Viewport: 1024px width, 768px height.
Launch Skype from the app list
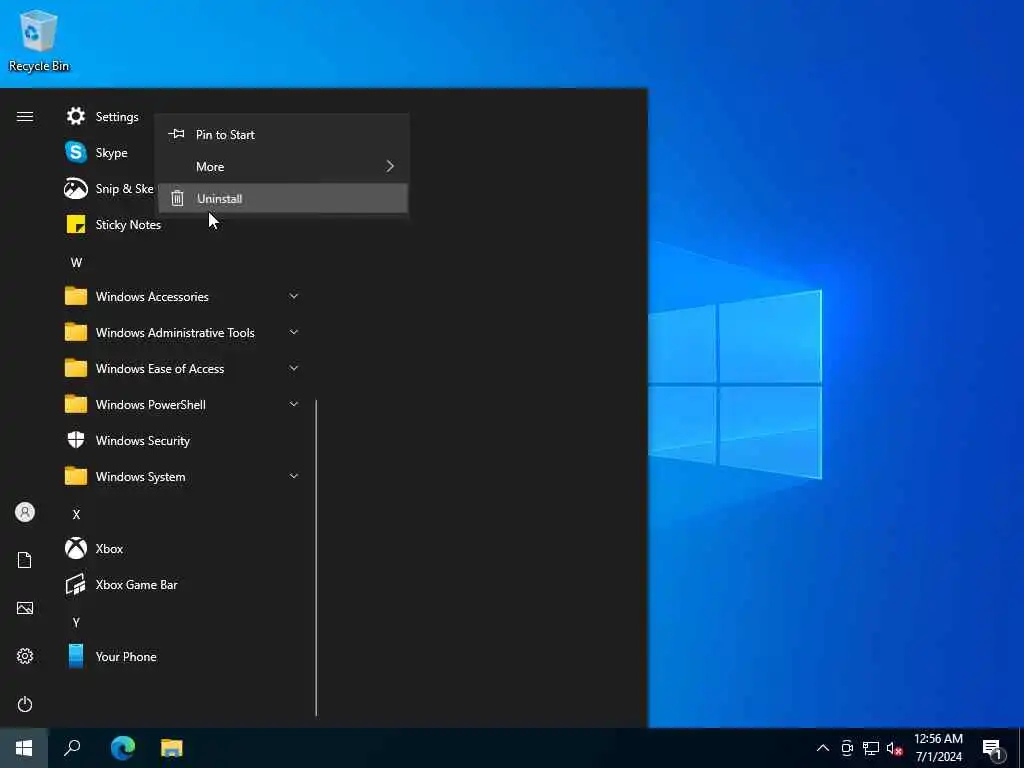point(76,152)
